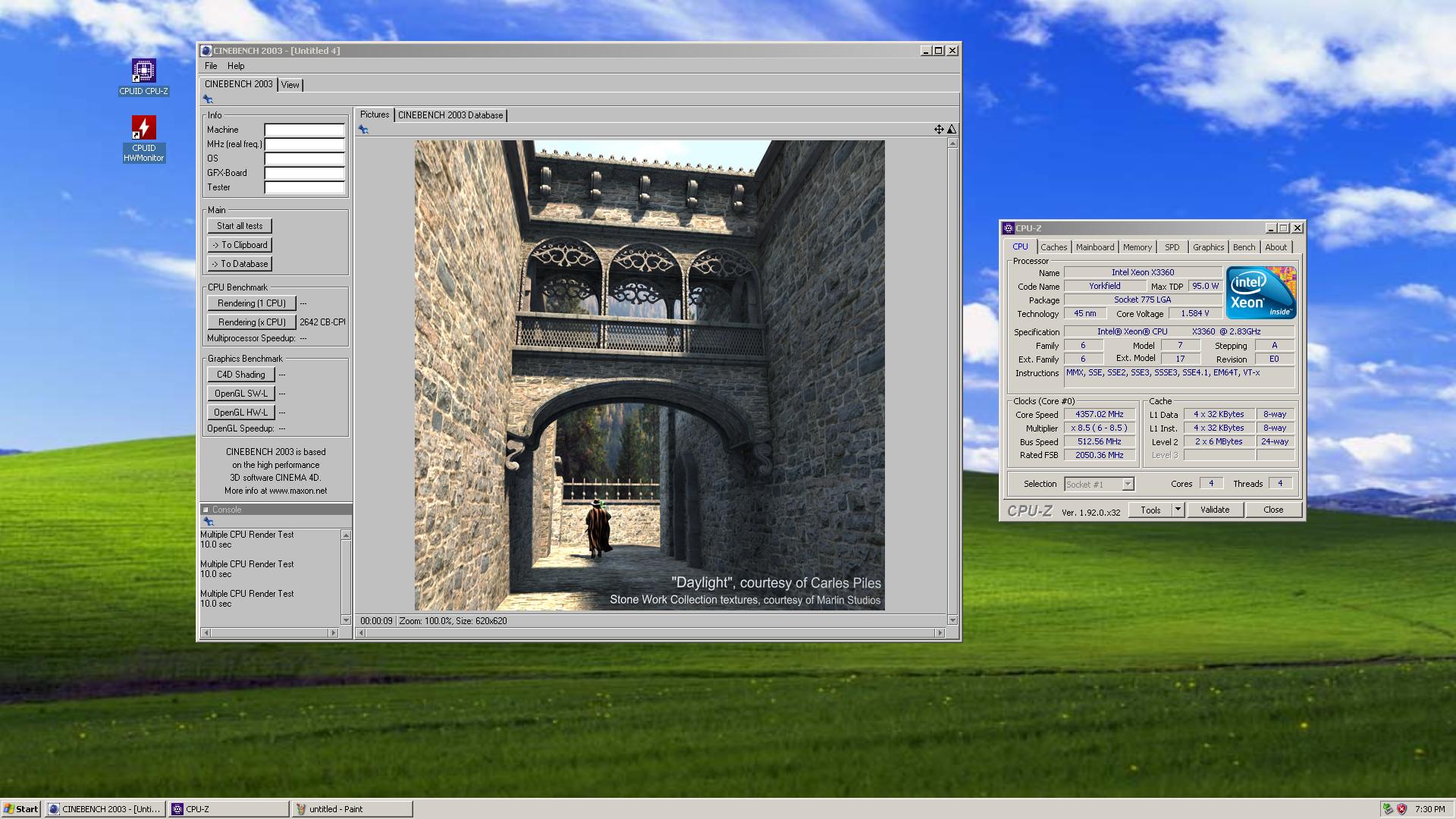Run the C4D Shading test
Image resolution: width=1456 pixels, height=819 pixels.
[240, 375]
